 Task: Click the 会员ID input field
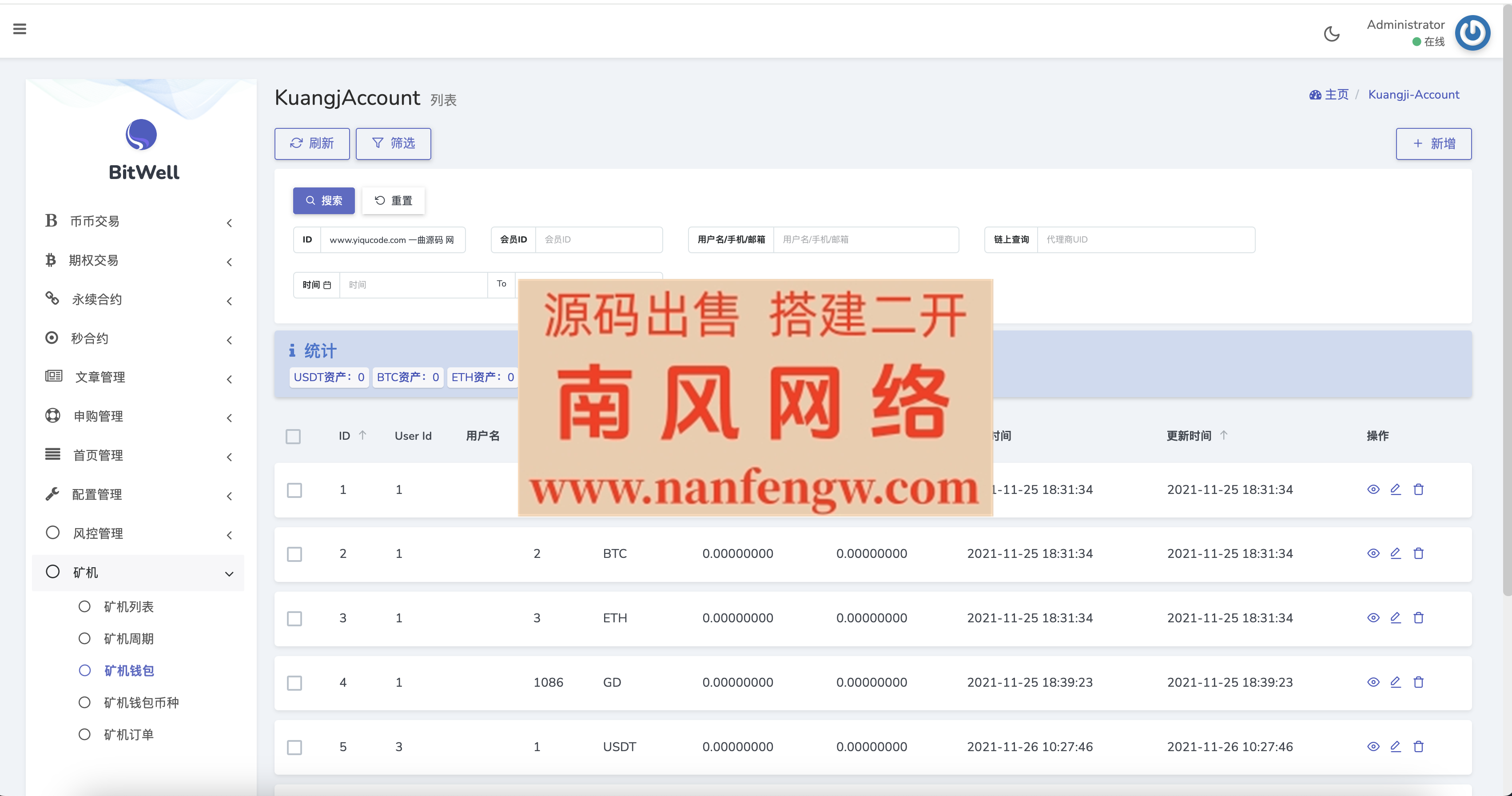(599, 239)
